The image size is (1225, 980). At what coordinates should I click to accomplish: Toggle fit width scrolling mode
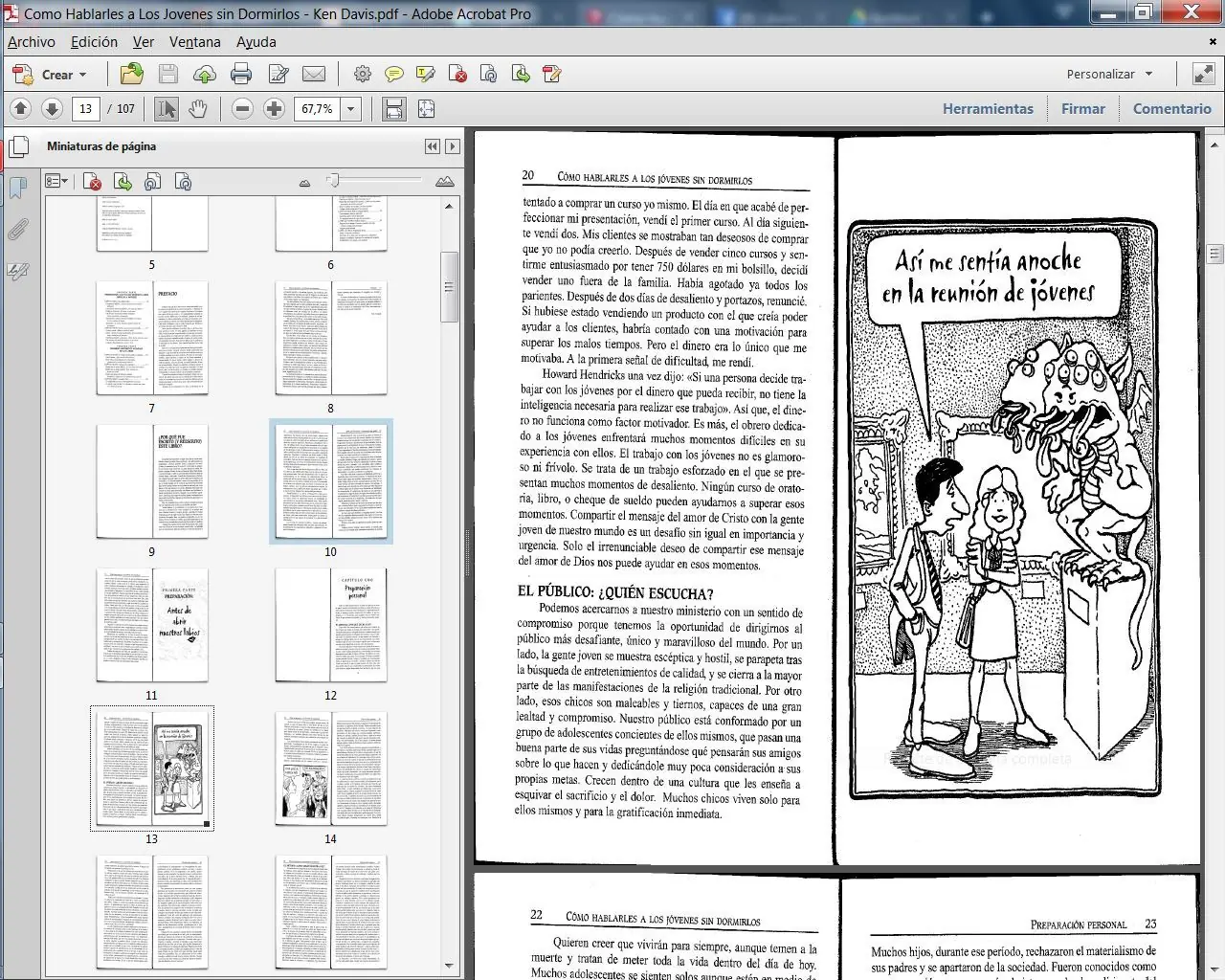(x=393, y=109)
